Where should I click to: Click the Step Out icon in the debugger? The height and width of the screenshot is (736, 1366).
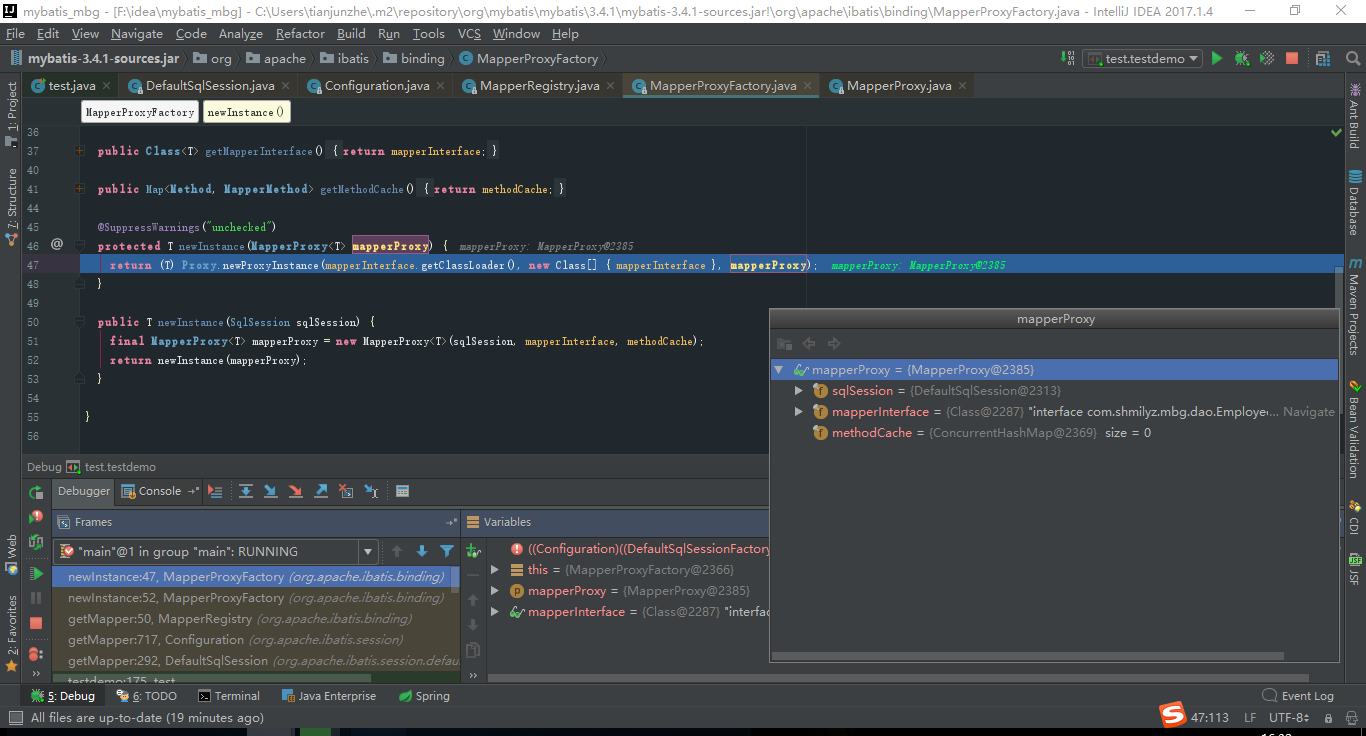pyautogui.click(x=322, y=491)
